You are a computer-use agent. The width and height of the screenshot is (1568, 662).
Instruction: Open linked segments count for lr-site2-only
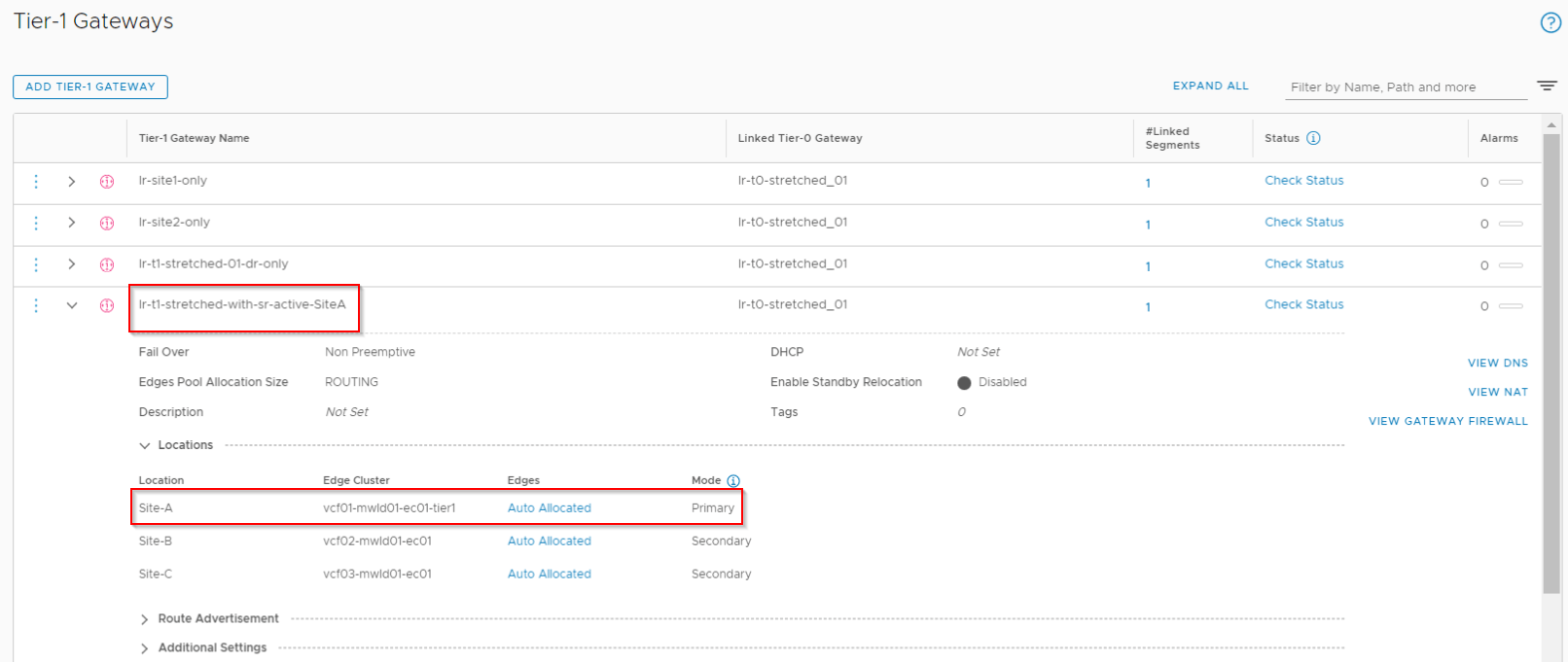(1148, 225)
